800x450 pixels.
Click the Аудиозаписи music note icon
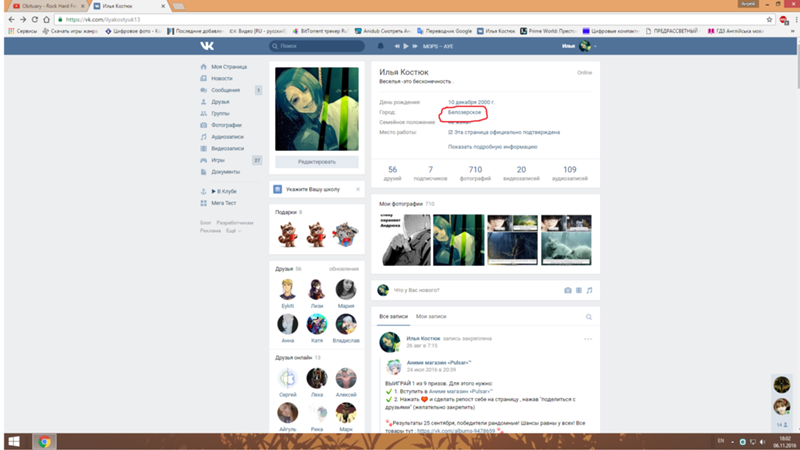point(204,137)
